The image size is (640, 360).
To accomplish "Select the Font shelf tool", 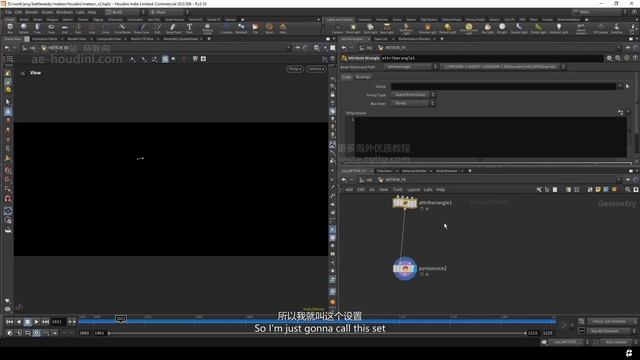I will click(189, 28).
